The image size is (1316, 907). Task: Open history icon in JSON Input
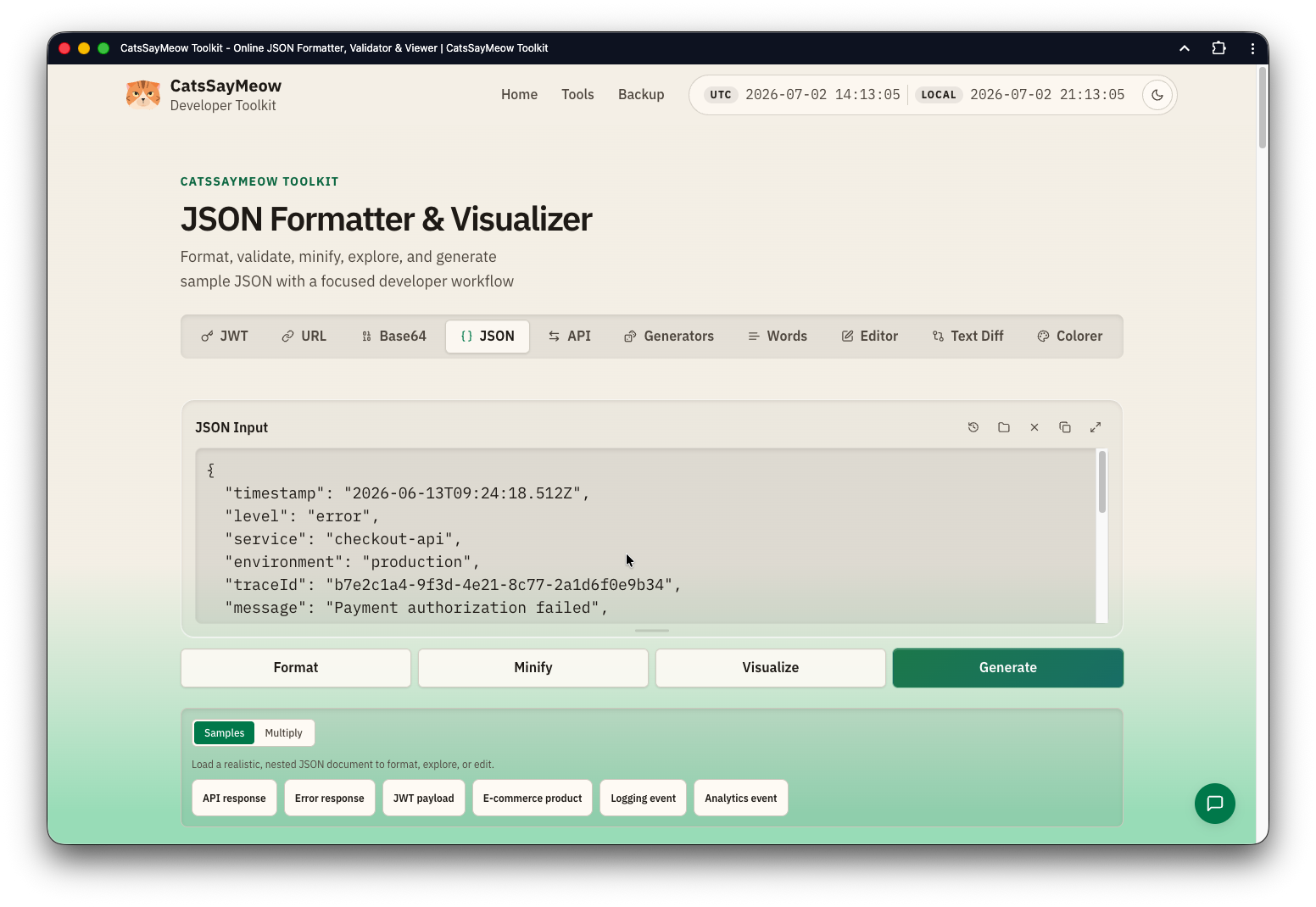coord(973,427)
